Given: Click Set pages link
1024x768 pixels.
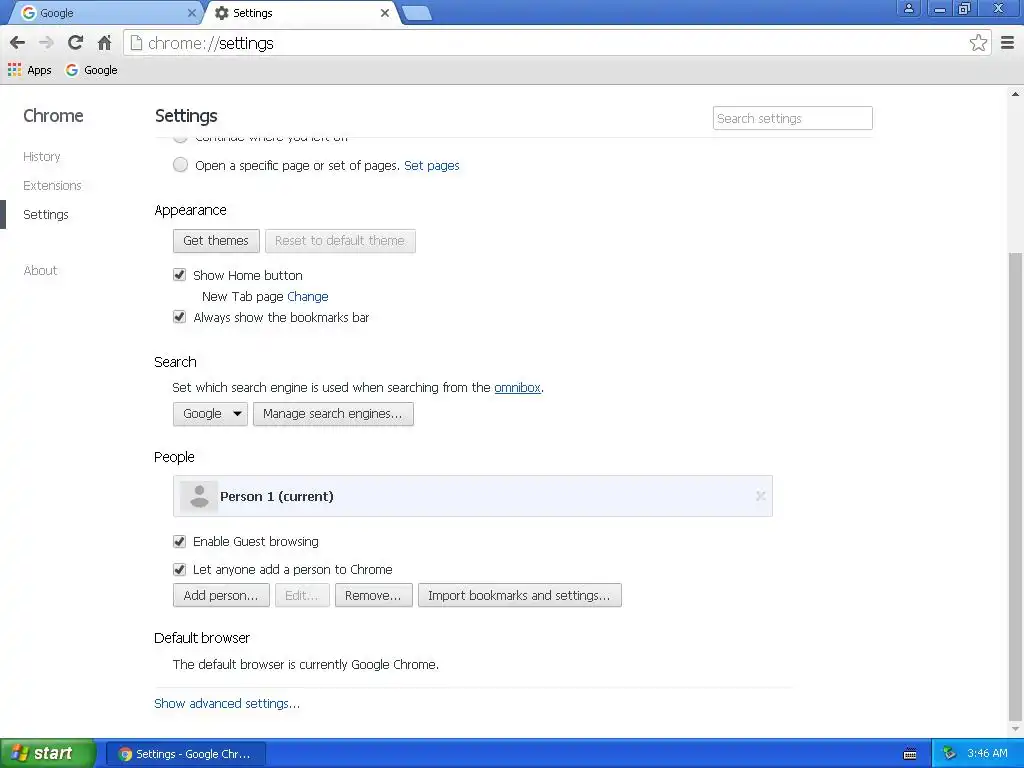Looking at the screenshot, I should [432, 166].
